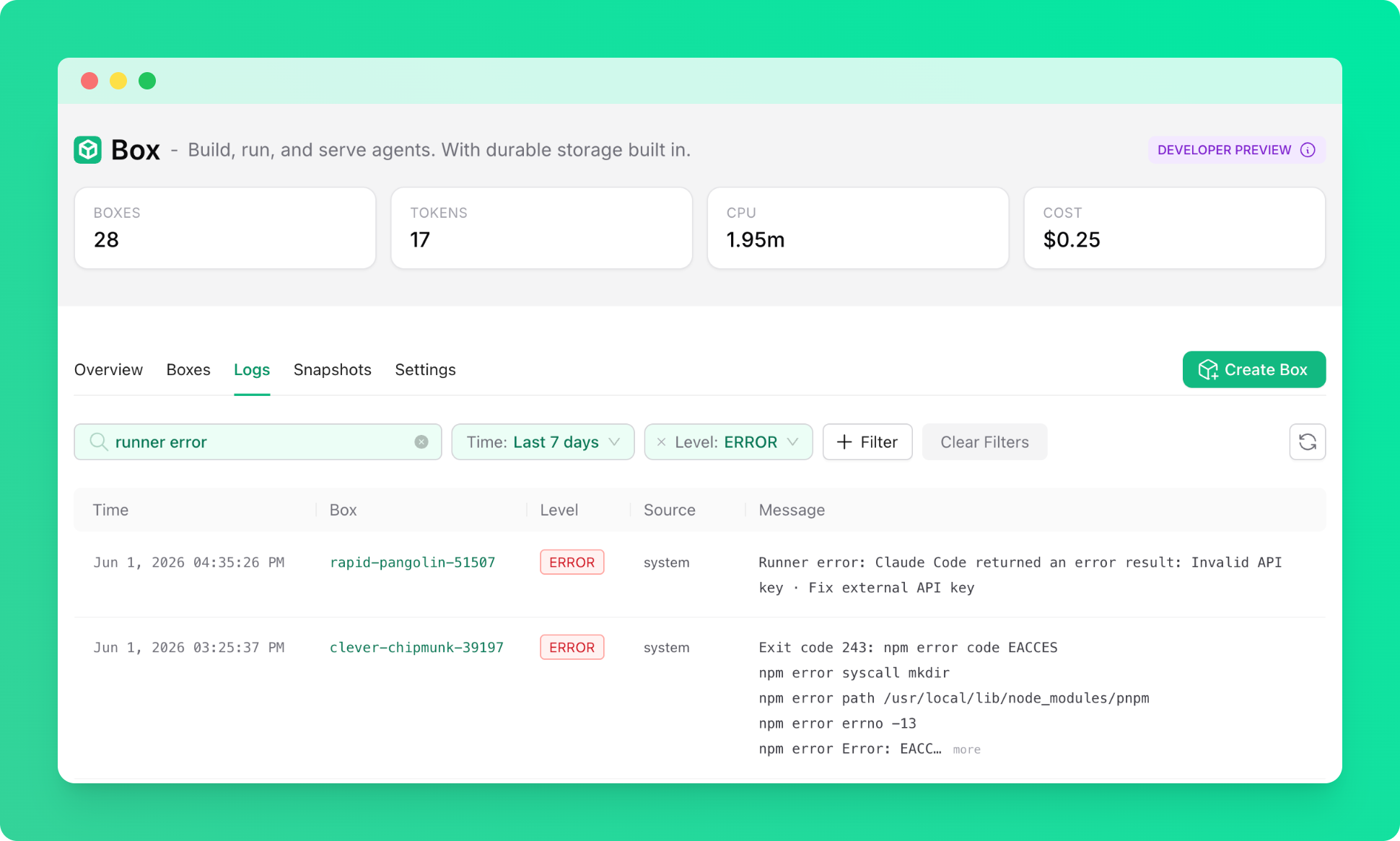Switch to the Overview tab
Screen dimensions: 1400x841
click(109, 370)
